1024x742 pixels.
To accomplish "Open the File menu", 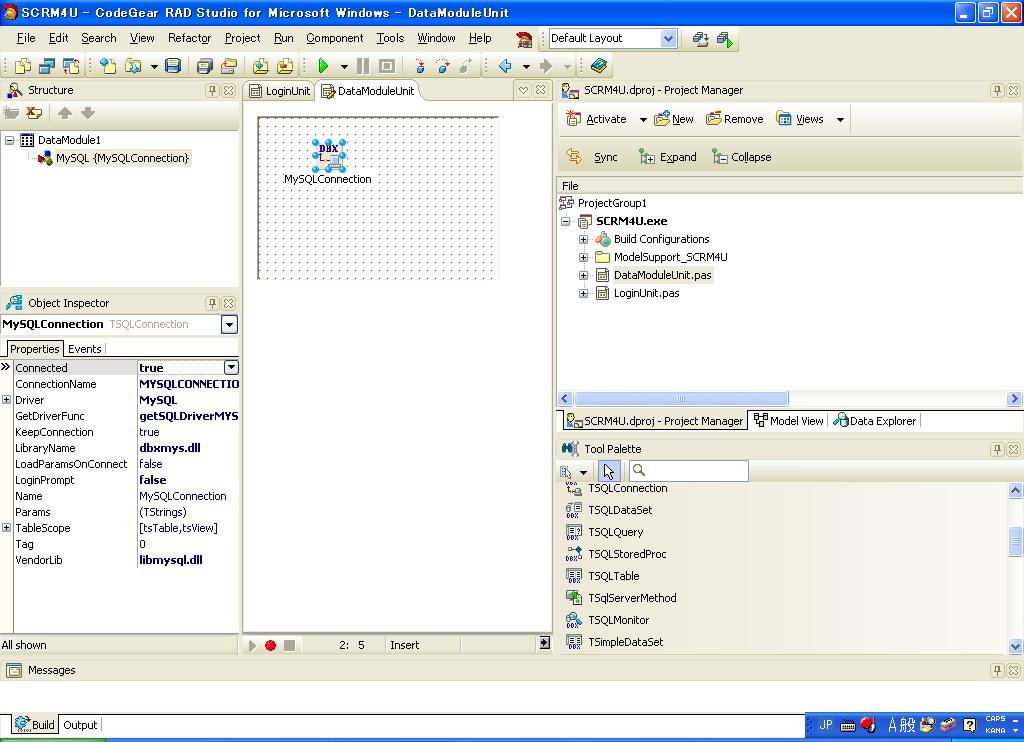I will 26,39.
